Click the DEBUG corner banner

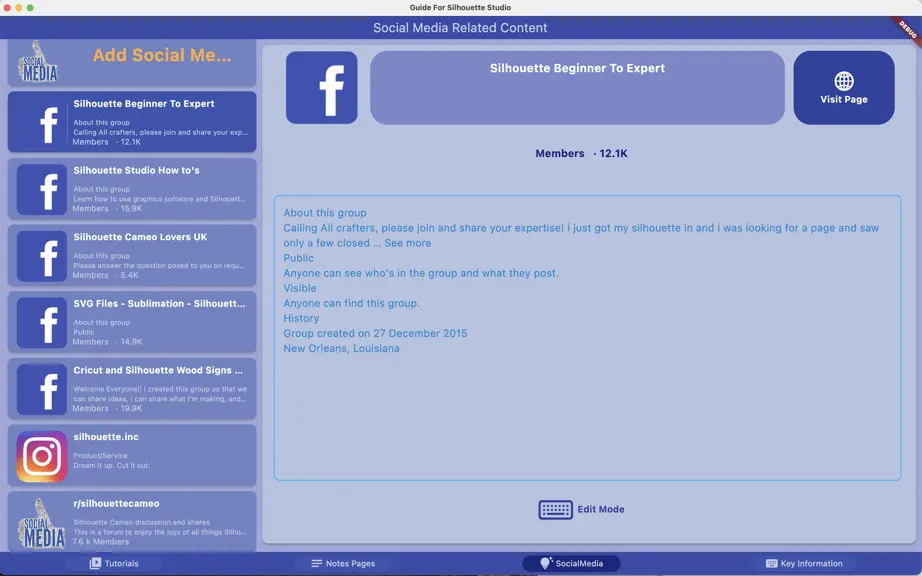[907, 29]
